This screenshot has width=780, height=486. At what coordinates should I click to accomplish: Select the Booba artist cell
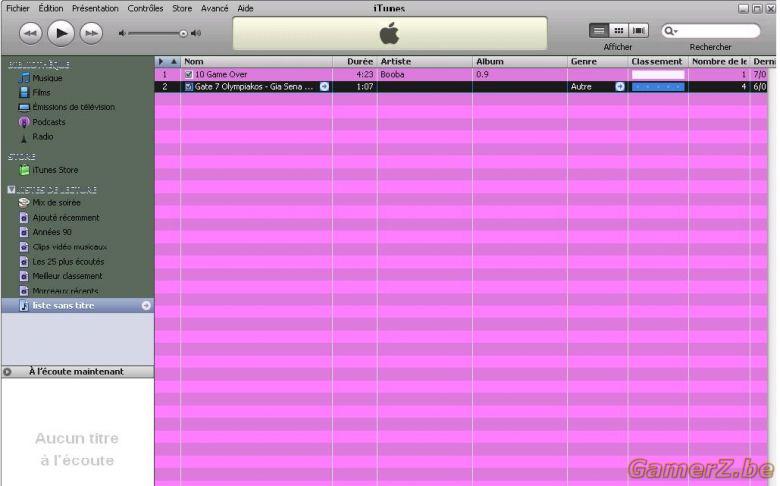pos(425,75)
